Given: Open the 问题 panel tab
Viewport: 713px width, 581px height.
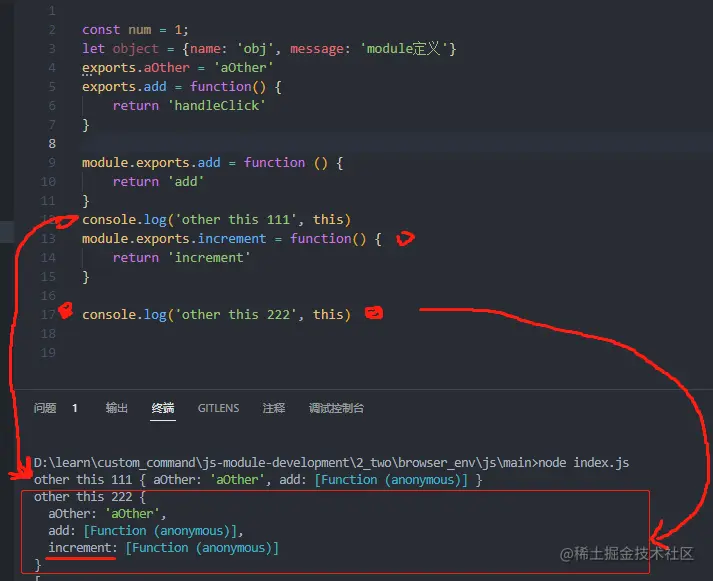Looking at the screenshot, I should pyautogui.click(x=45, y=408).
